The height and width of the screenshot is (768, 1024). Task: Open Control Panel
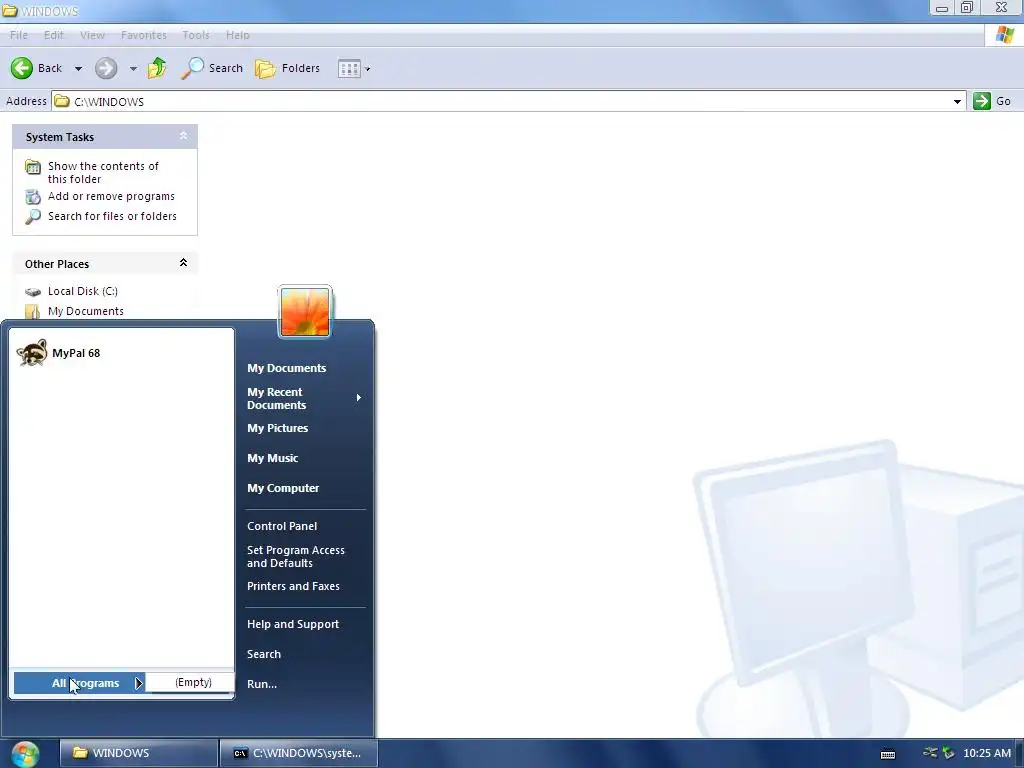click(282, 526)
